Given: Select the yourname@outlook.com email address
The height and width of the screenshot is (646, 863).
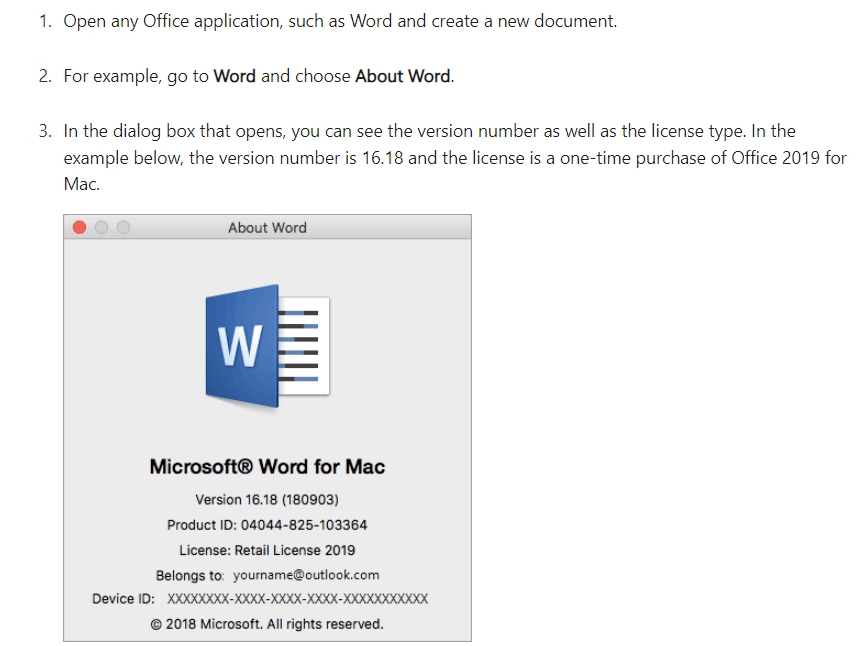Looking at the screenshot, I should pos(305,575).
